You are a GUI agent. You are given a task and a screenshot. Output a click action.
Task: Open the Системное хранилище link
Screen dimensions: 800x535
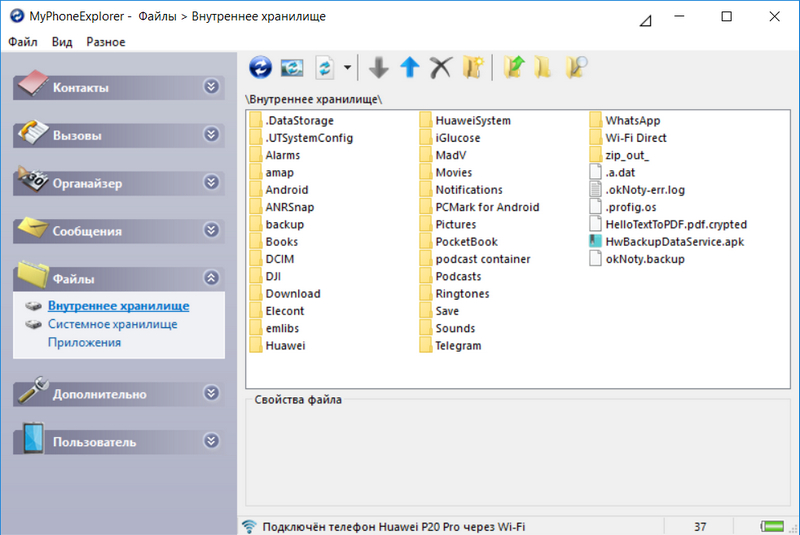click(x=112, y=324)
